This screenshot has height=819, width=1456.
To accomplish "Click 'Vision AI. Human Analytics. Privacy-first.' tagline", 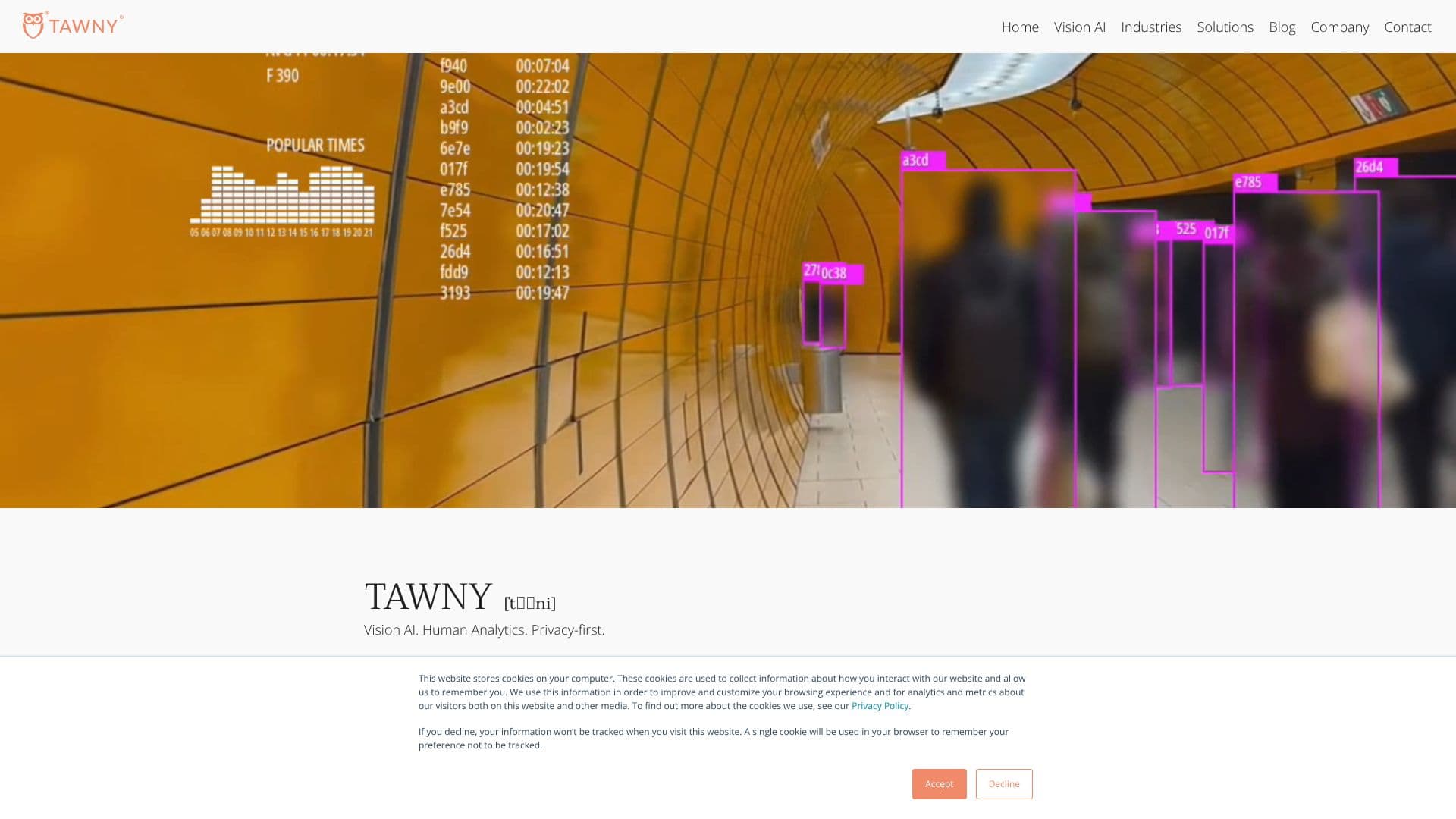I will (x=484, y=629).
